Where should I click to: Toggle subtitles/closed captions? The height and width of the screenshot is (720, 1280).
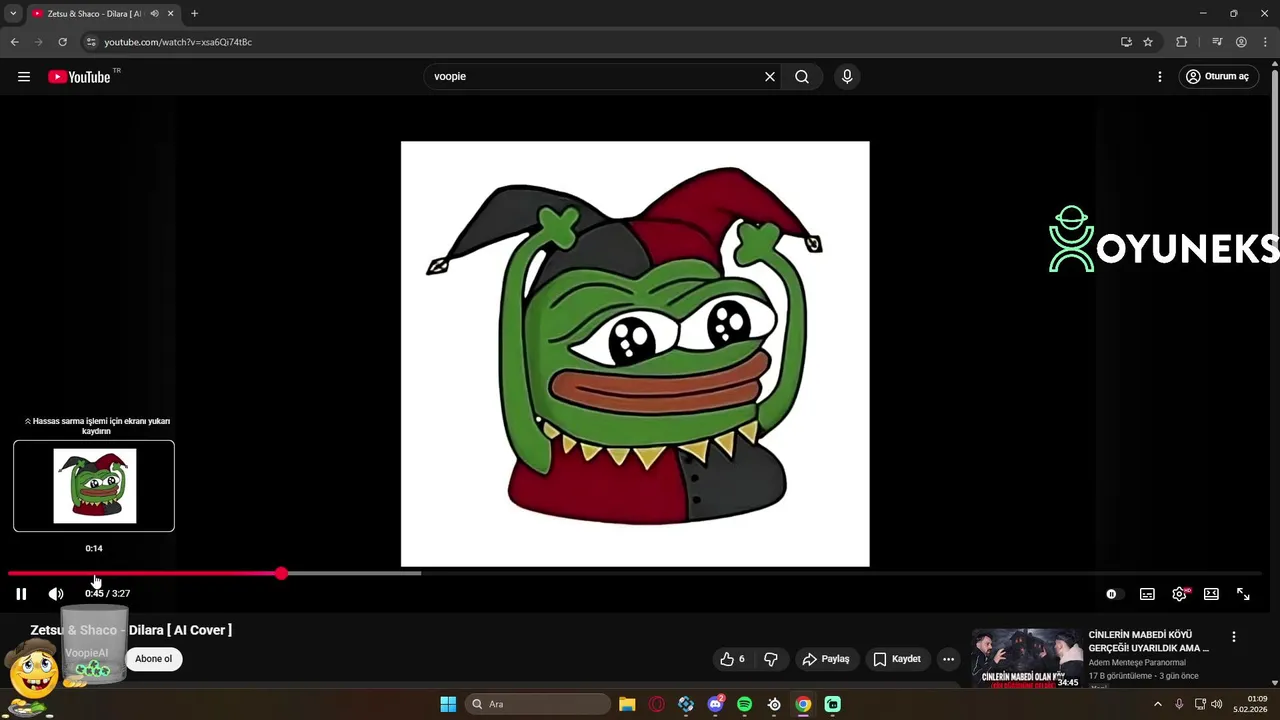(x=1147, y=594)
